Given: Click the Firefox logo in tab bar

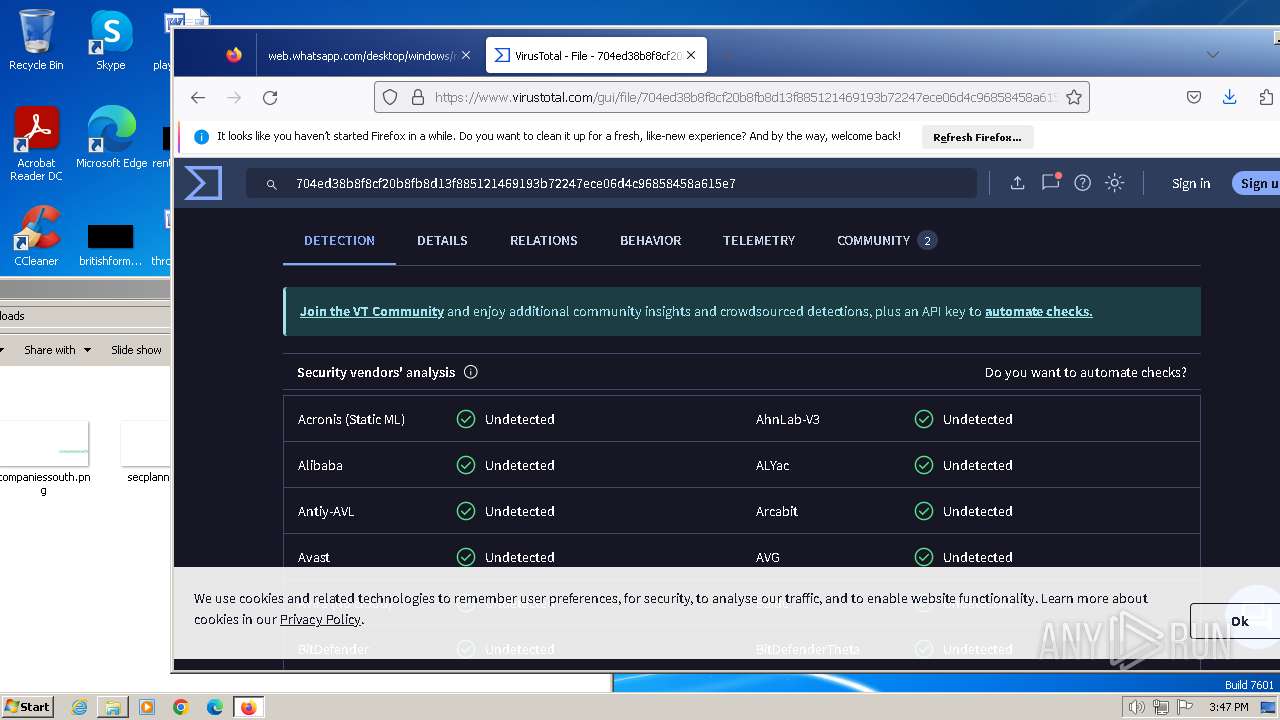Looking at the screenshot, I should click(x=234, y=55).
